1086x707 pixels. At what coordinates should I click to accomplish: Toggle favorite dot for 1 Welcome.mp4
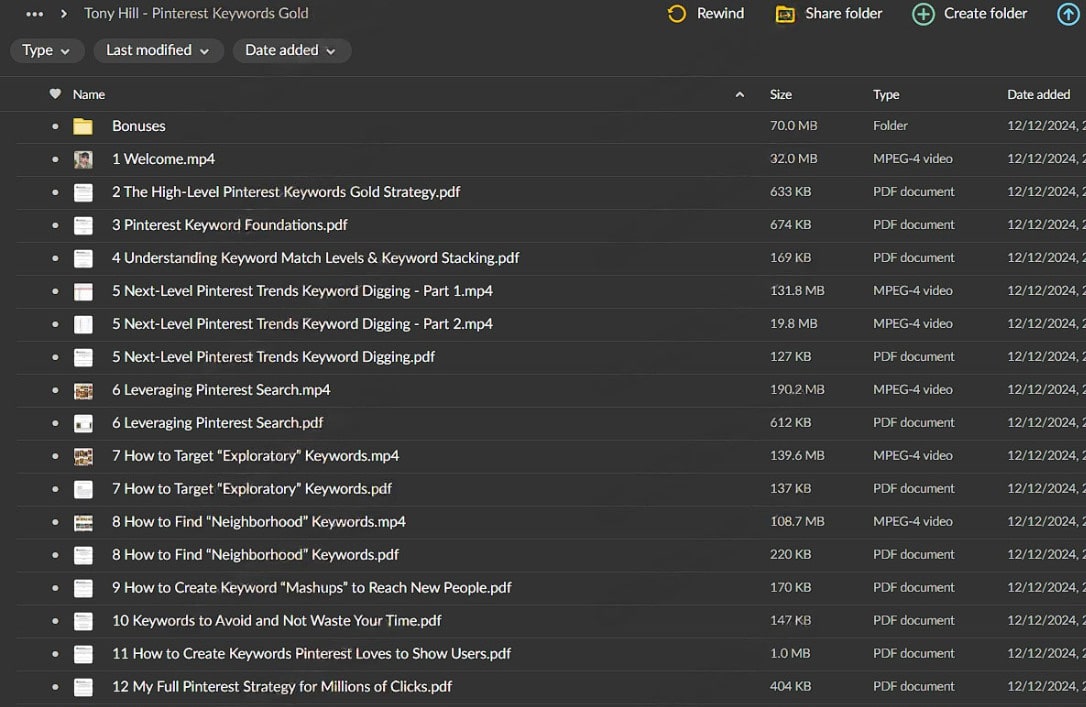click(x=56, y=159)
